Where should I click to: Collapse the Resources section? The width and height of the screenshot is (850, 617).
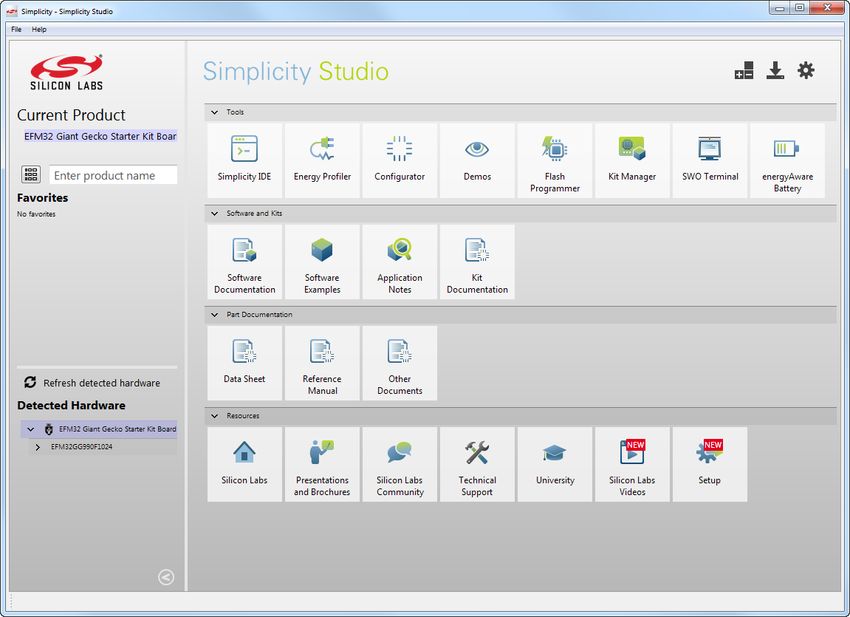coord(215,416)
